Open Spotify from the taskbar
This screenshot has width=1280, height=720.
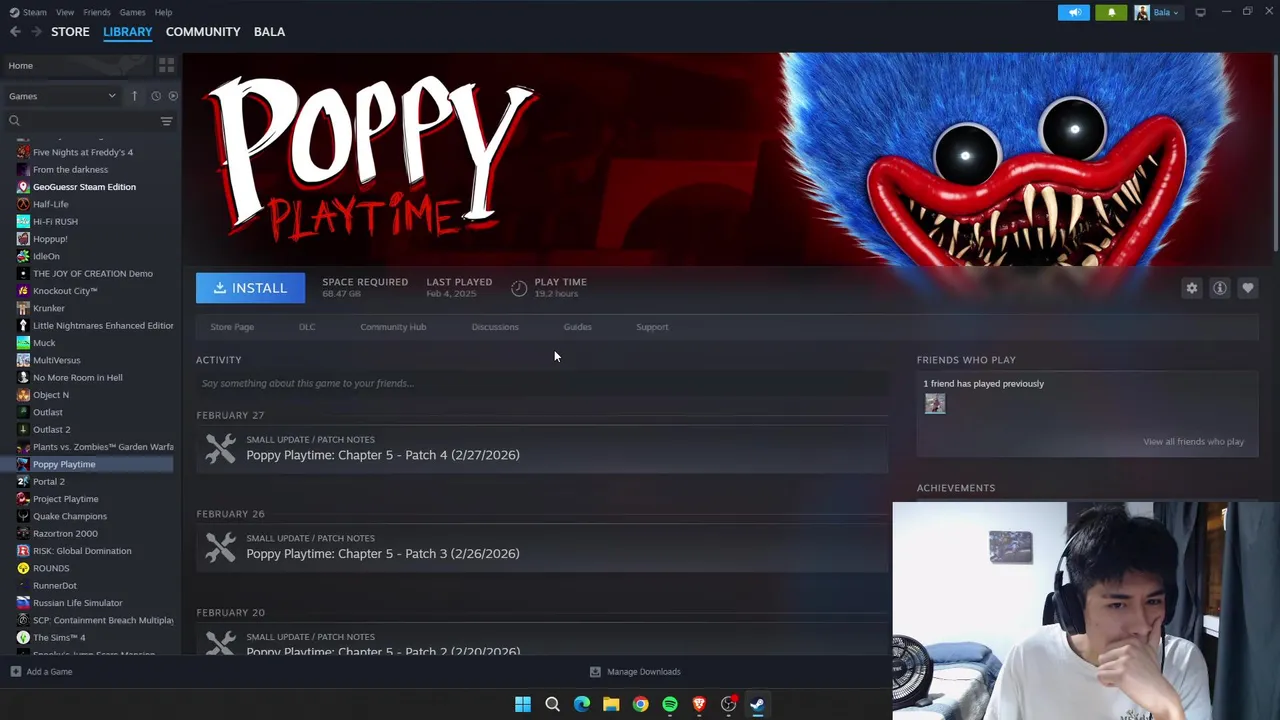click(670, 704)
